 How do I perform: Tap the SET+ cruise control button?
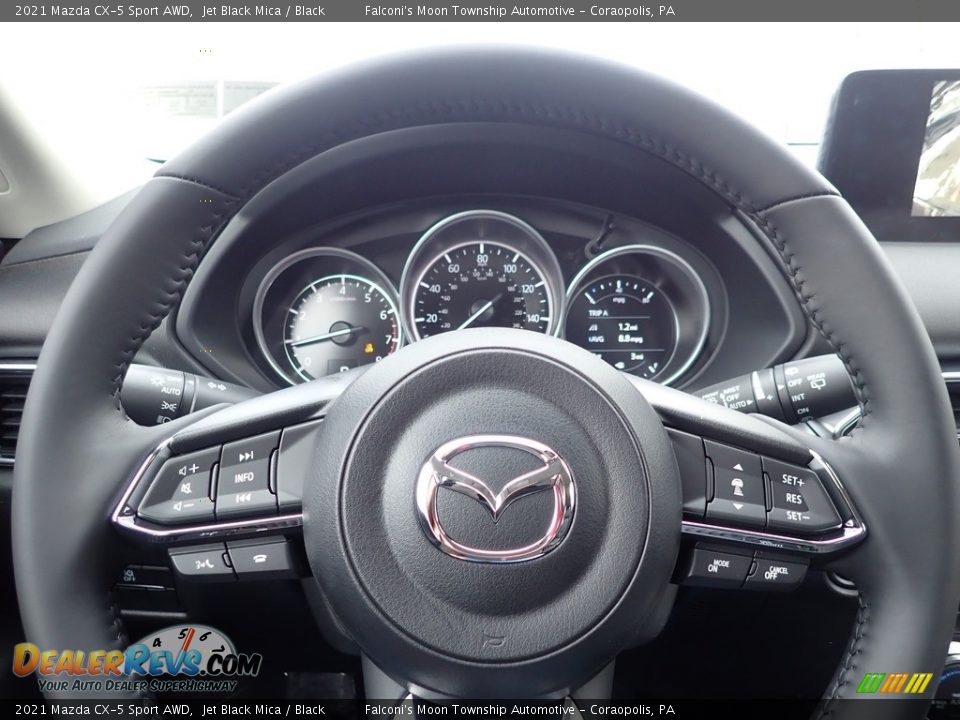(793, 480)
